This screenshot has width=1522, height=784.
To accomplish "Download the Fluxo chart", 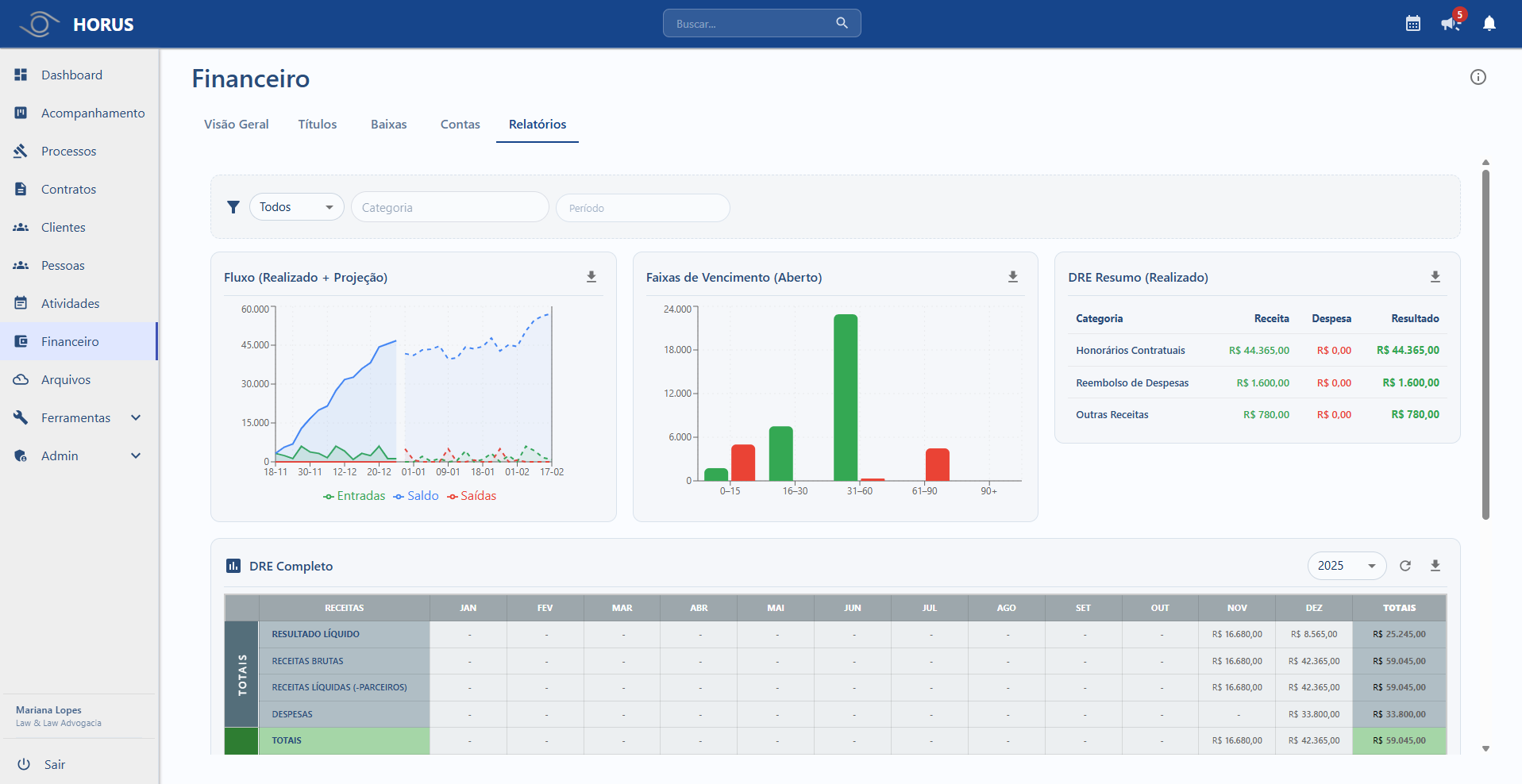I will coord(591,277).
